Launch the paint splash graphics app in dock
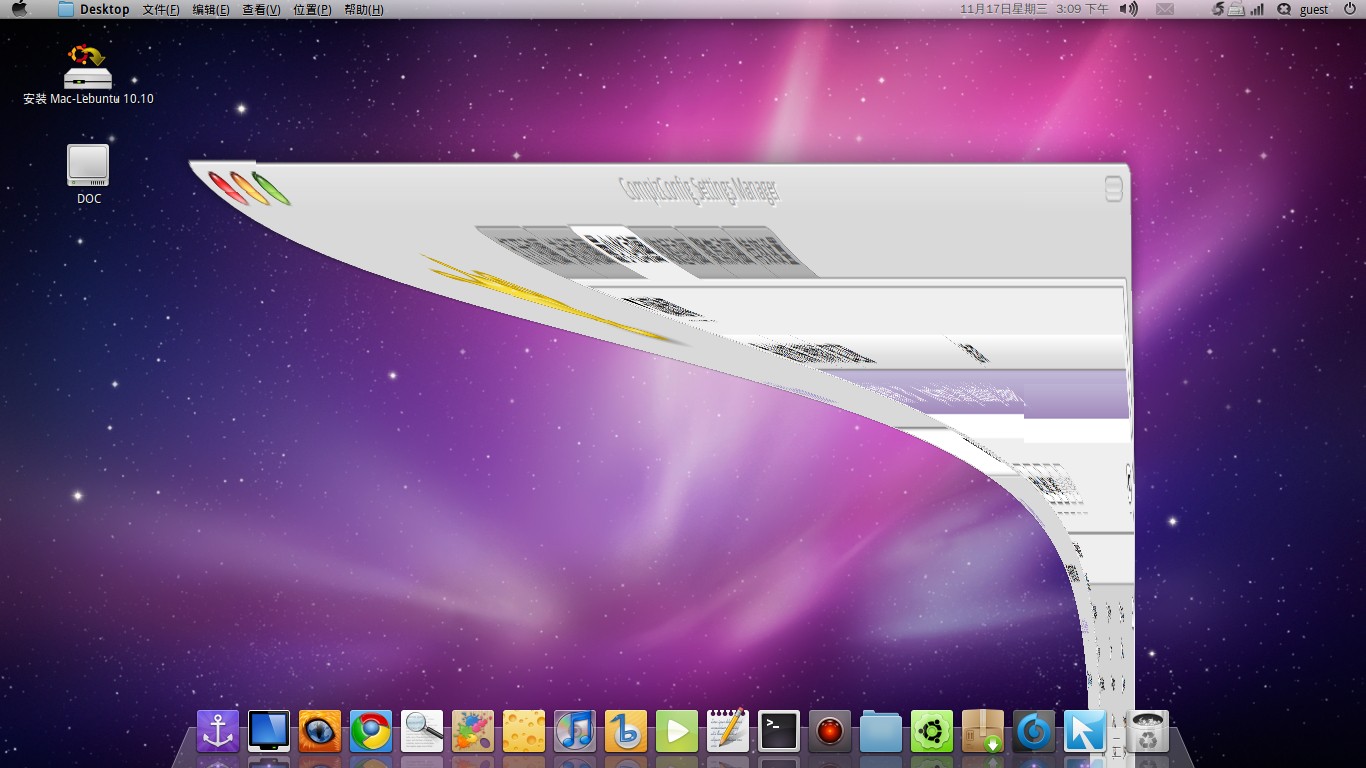1366x768 pixels. coord(473,732)
